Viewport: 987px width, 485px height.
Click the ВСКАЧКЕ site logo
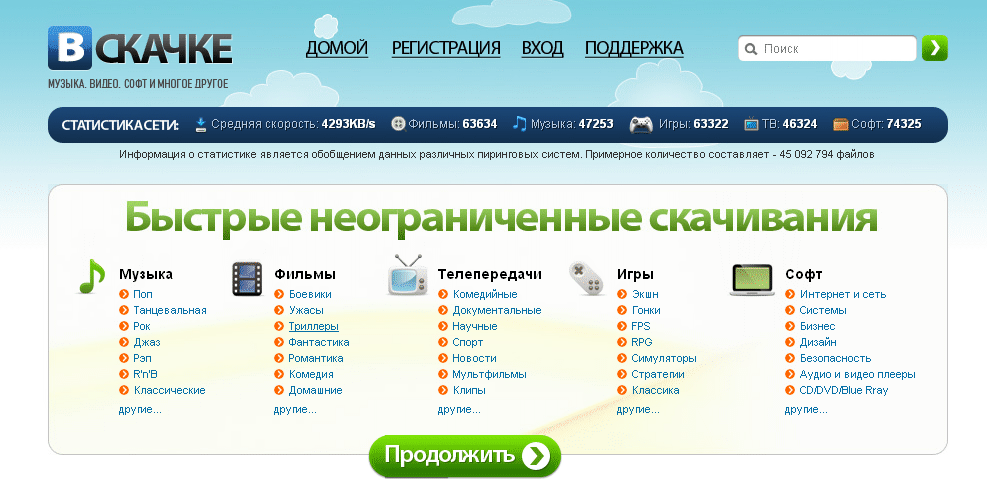140,49
